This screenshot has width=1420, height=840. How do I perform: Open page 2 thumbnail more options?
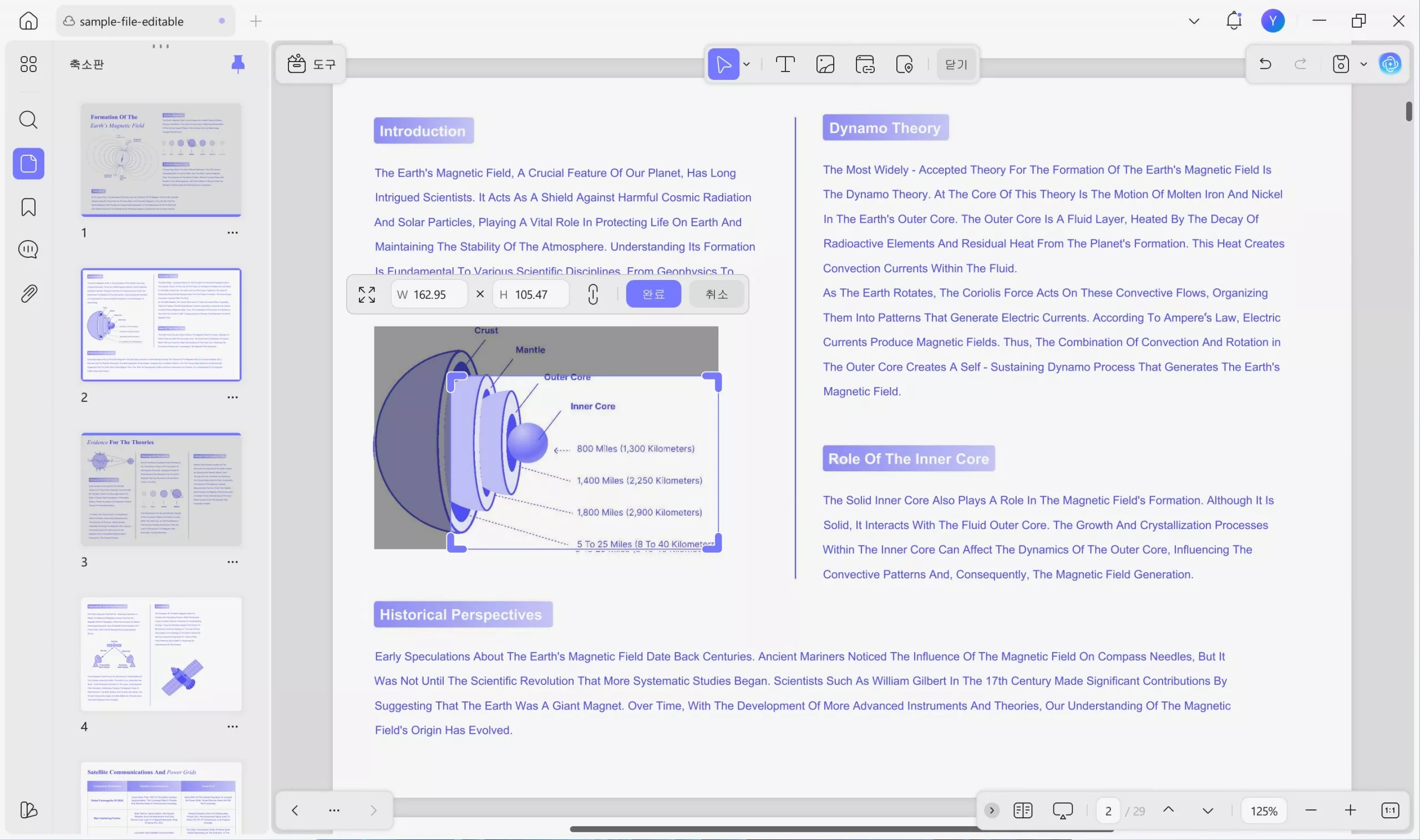tap(232, 398)
